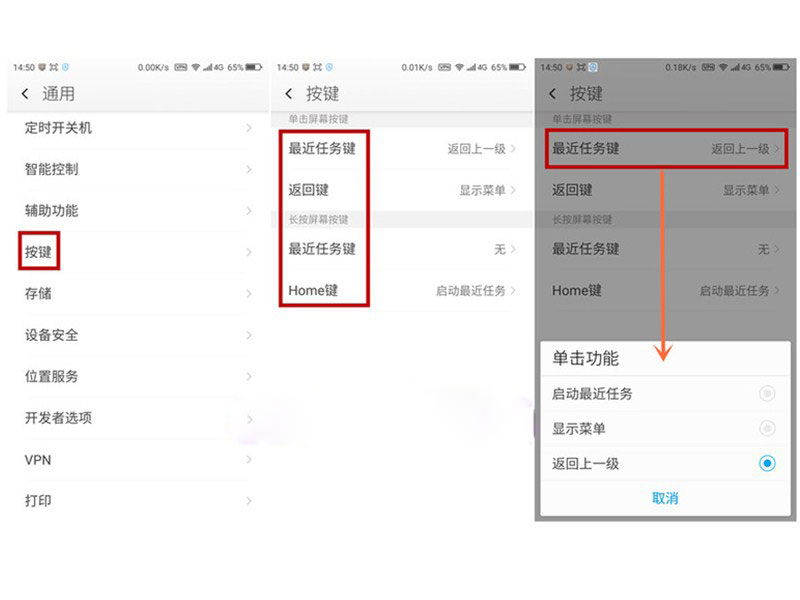The width and height of the screenshot is (800, 600).
Task: Tap back arrow on 通用 screen
Action: pyautogui.click(x=25, y=94)
